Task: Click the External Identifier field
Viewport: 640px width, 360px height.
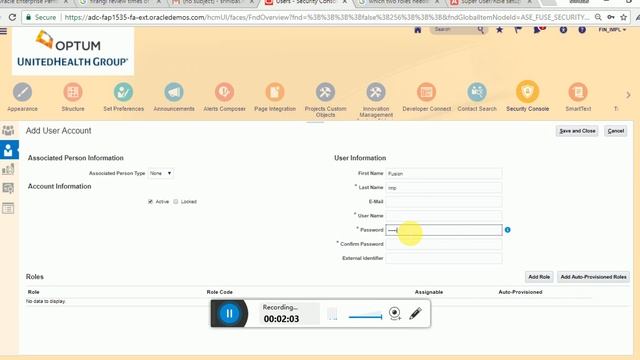Action: tap(444, 258)
